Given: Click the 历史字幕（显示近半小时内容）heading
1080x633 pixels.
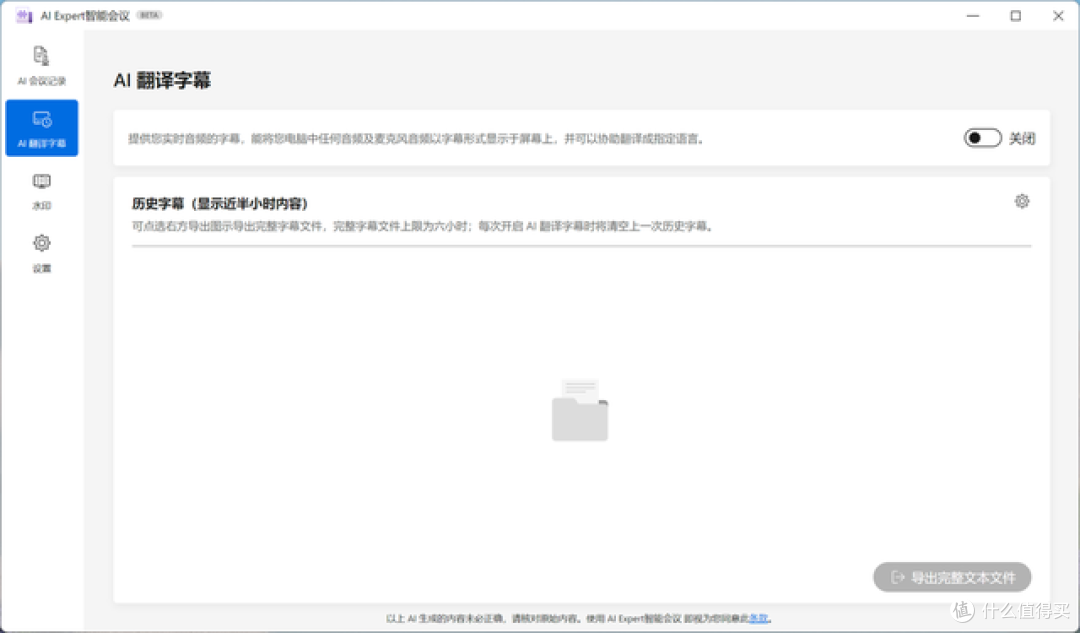Looking at the screenshot, I should 220,204.
